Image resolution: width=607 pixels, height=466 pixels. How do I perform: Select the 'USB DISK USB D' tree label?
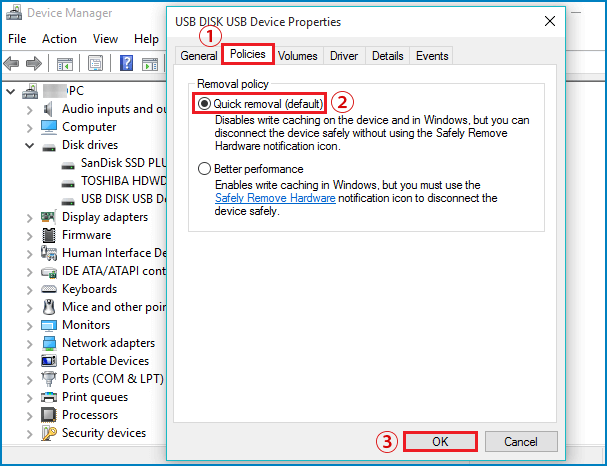click(123, 199)
